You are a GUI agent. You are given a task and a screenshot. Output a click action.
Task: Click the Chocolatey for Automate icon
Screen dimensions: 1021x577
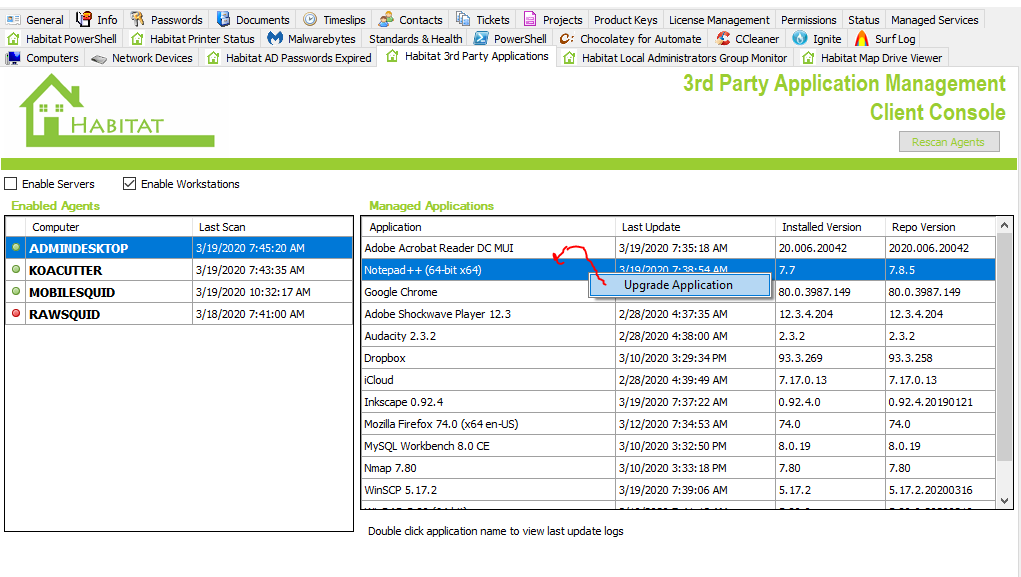[567, 39]
